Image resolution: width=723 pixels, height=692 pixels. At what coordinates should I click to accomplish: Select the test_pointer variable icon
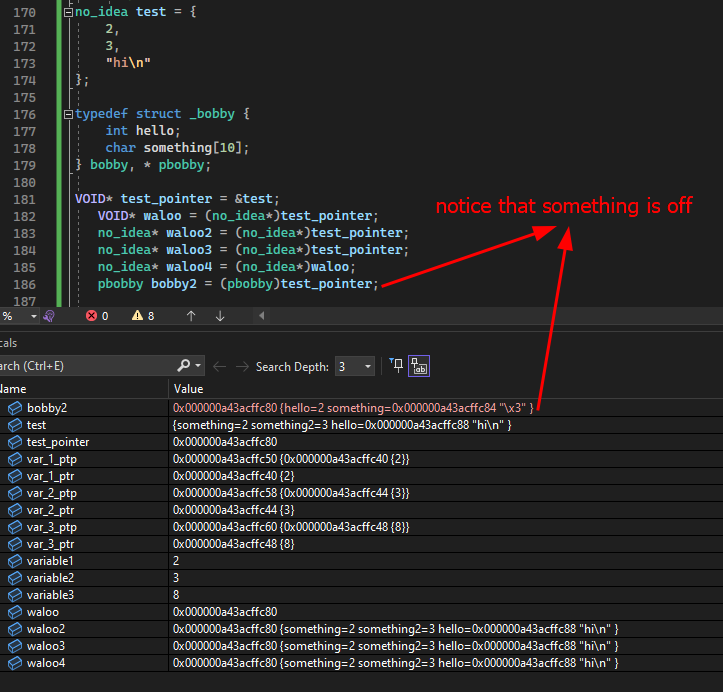[15, 442]
